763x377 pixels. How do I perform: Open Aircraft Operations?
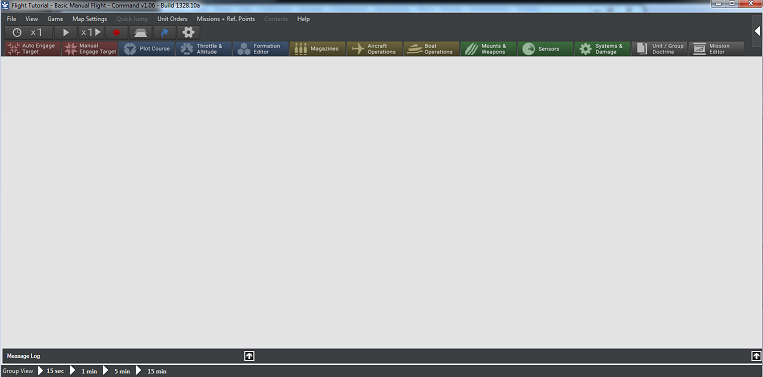pos(375,49)
